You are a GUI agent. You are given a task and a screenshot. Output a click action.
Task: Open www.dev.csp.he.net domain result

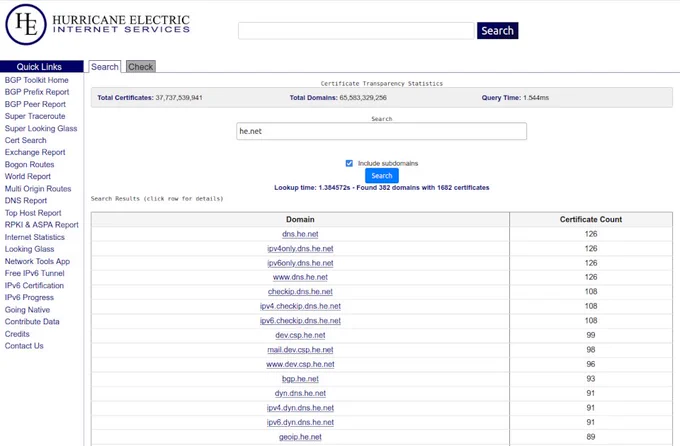(x=300, y=364)
